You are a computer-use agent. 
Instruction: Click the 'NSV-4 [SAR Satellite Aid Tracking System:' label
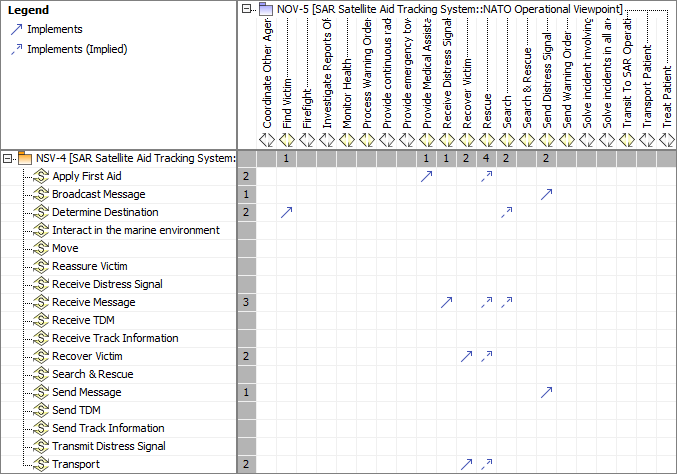pyautogui.click(x=136, y=158)
